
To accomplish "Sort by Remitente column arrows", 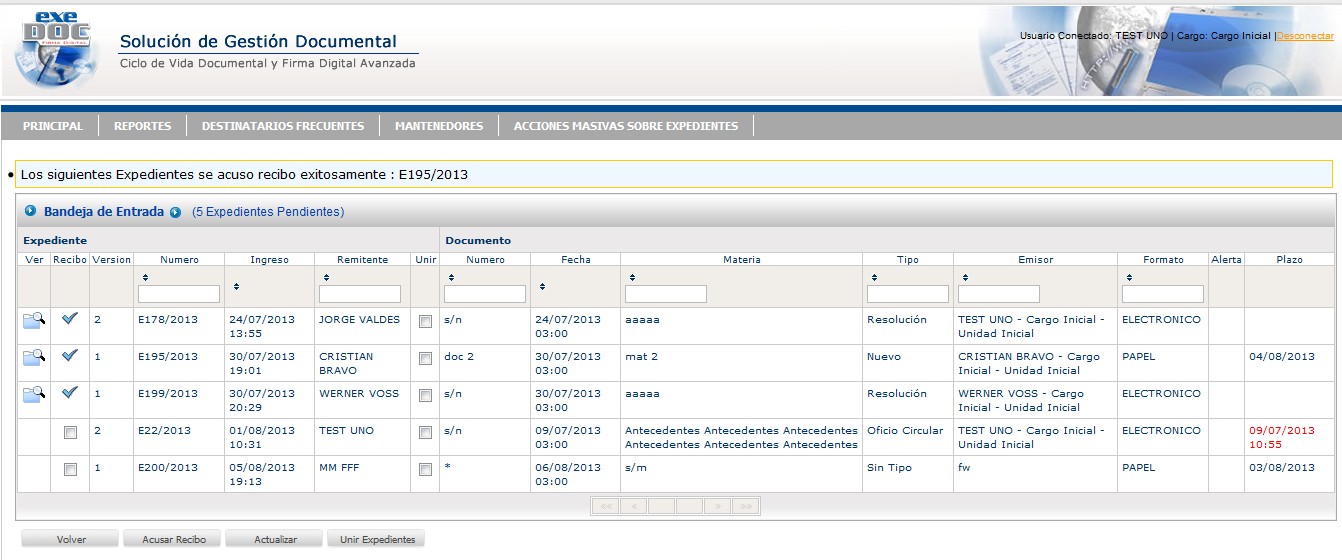I will coord(325,277).
